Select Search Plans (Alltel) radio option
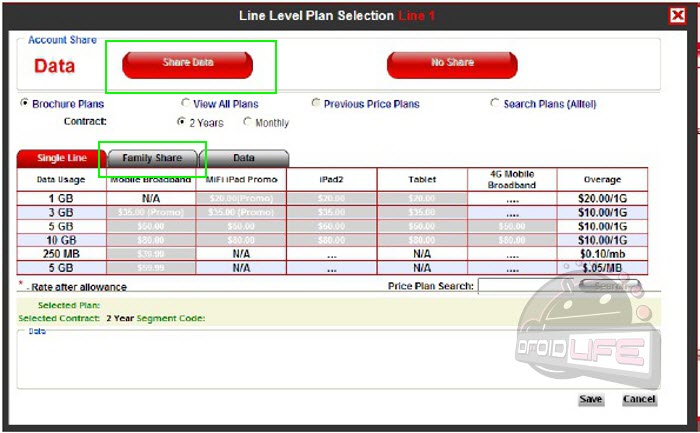700x433 pixels. point(495,103)
